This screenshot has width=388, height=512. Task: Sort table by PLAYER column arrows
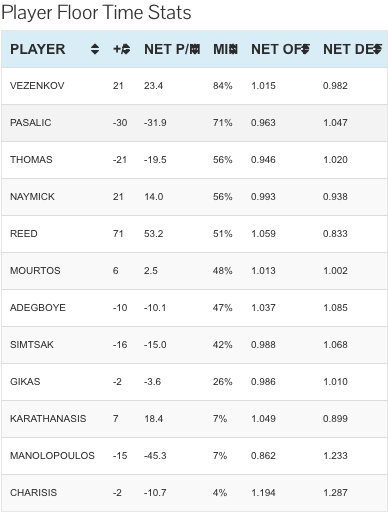click(x=95, y=49)
